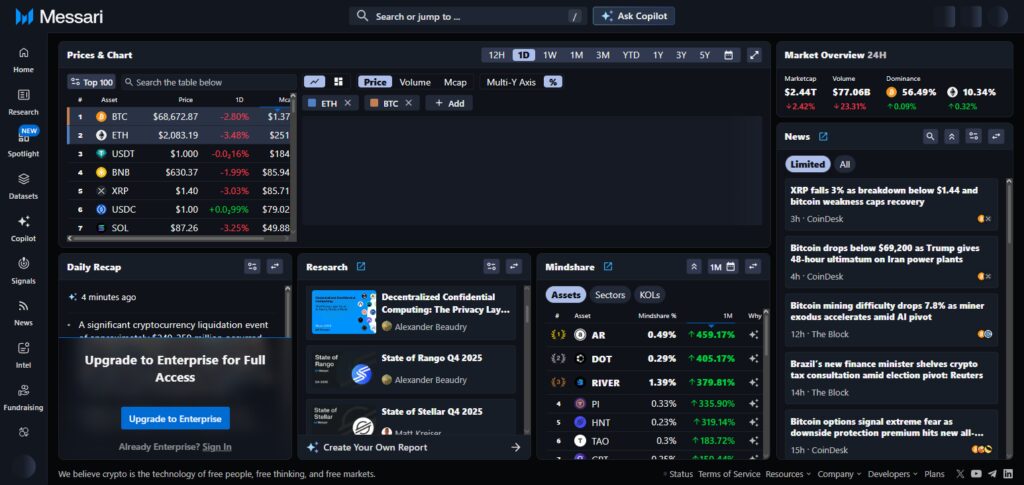Switch Mindshare to KOLs tab
Viewport: 1024px width, 485px height.
[x=649, y=294]
